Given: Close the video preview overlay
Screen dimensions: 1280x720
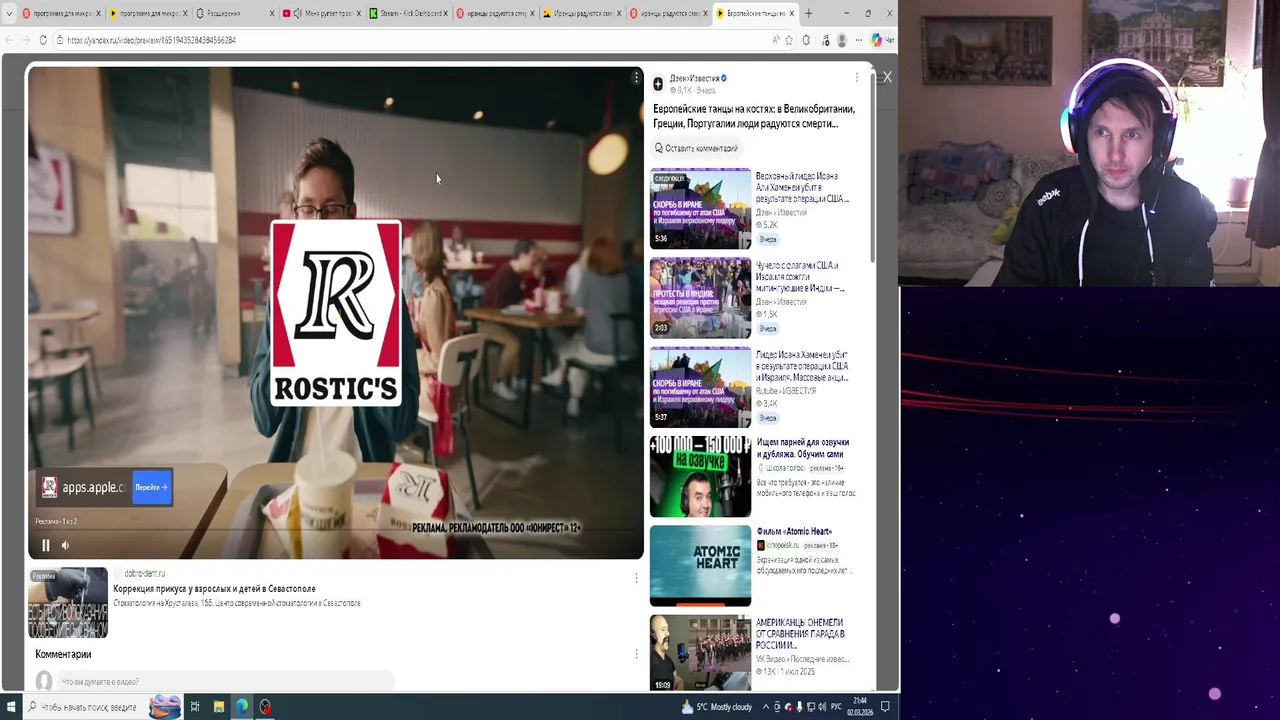Looking at the screenshot, I should pyautogui.click(x=886, y=77).
